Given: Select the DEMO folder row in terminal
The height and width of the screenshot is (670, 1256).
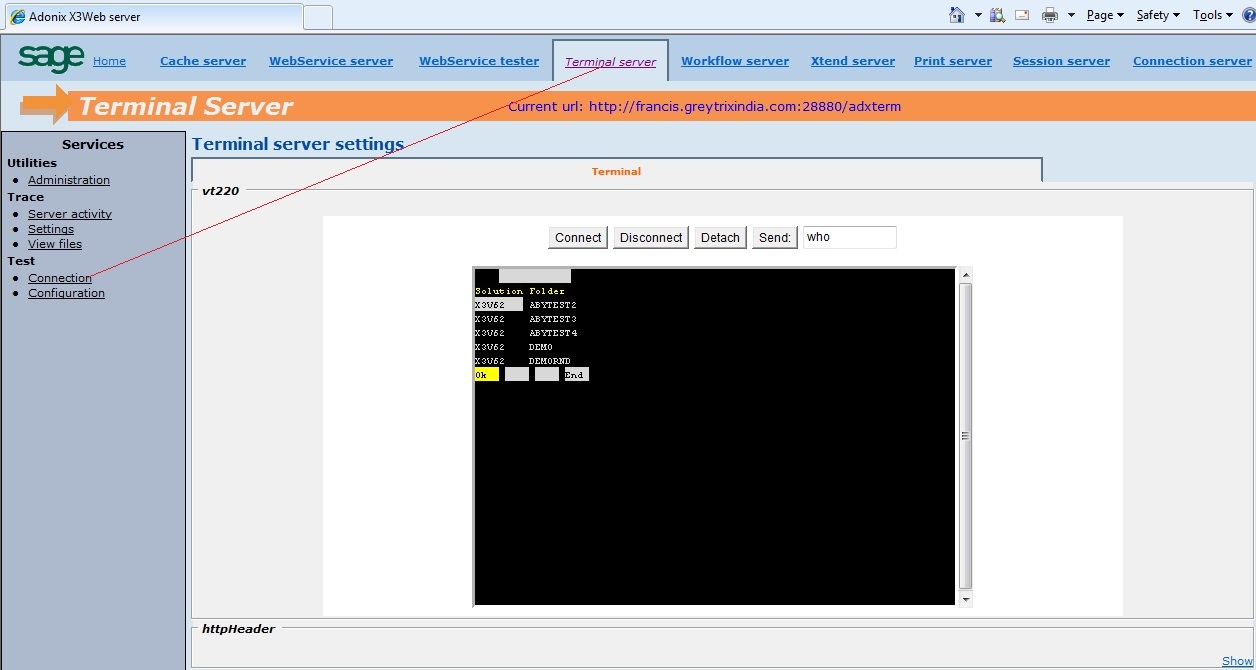Looking at the screenshot, I should click(x=514, y=347).
